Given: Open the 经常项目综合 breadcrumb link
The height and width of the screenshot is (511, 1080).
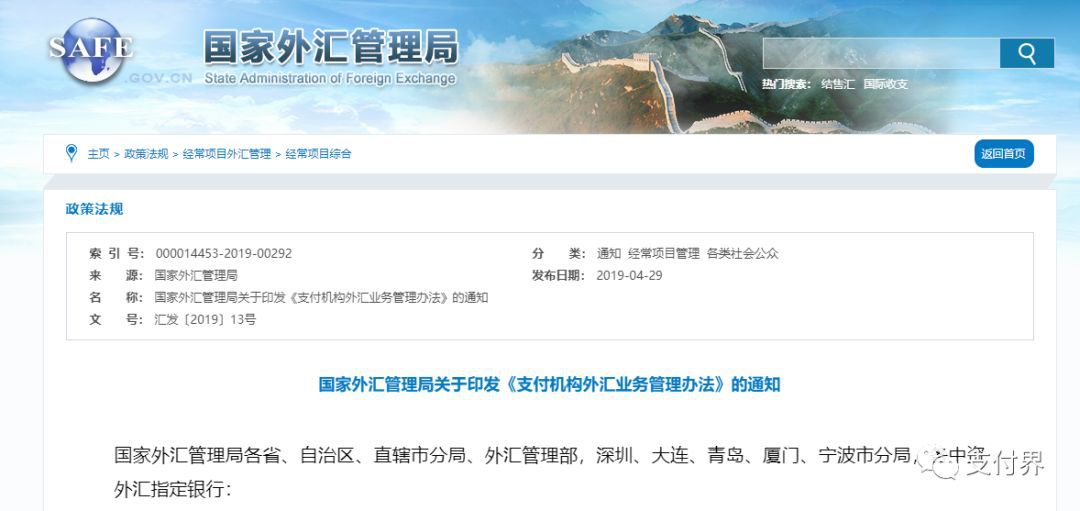Looking at the screenshot, I should click(x=318, y=154).
